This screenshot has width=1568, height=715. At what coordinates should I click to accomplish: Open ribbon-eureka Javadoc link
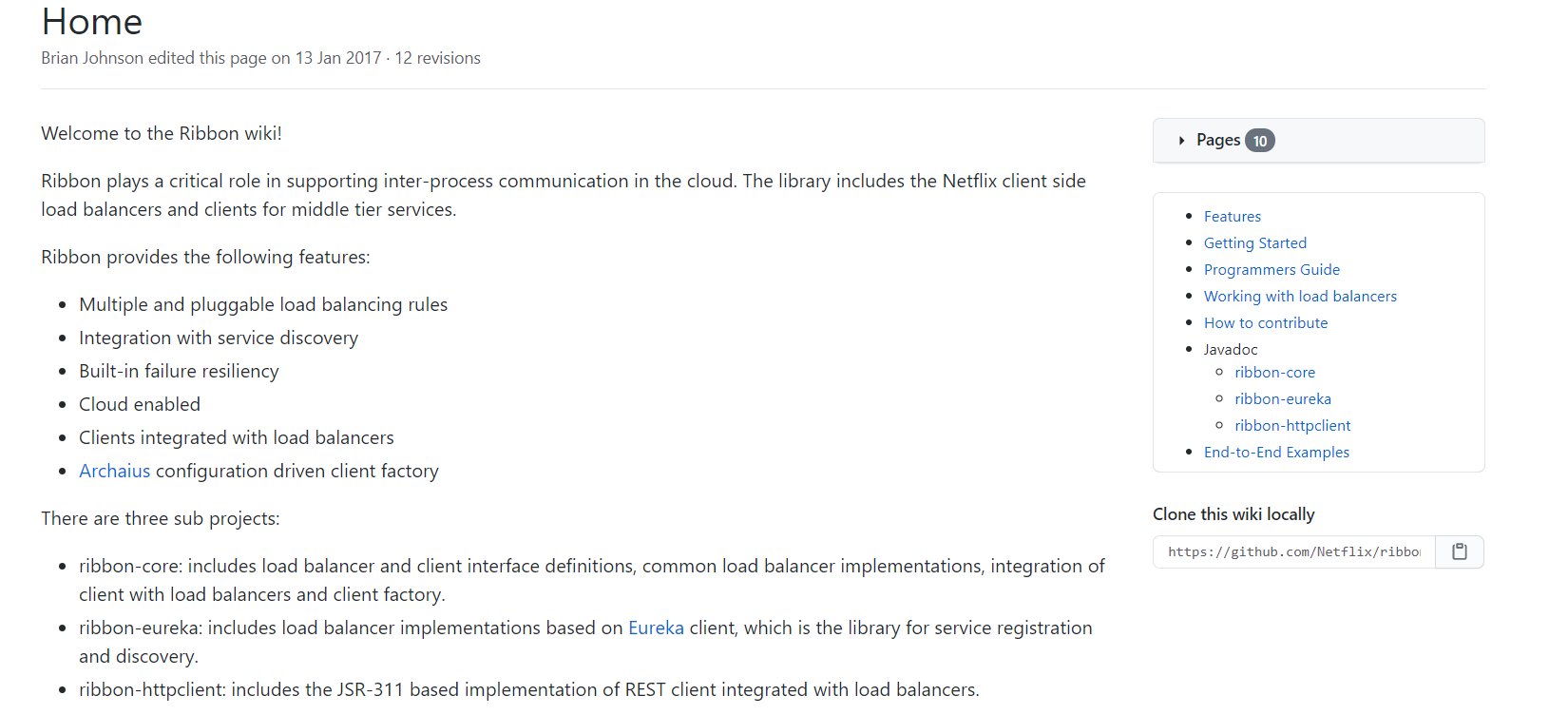(1283, 399)
